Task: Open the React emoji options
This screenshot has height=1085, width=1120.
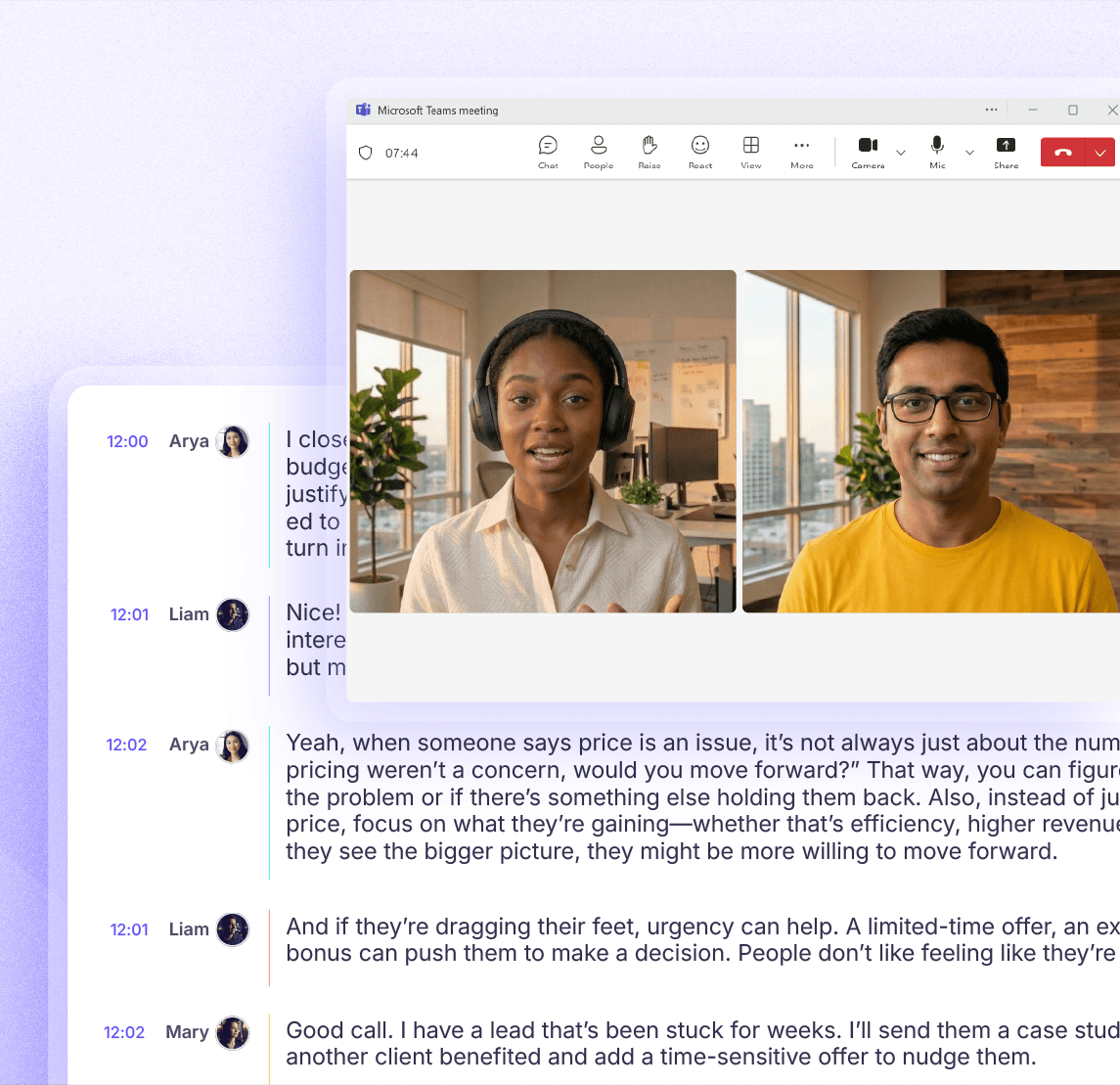Action: pos(700,153)
